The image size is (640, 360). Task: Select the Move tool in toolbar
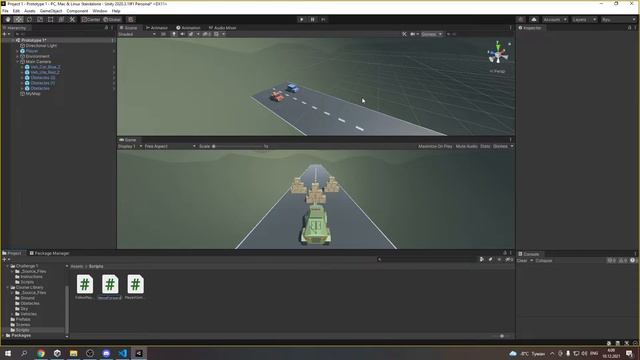click(18, 20)
